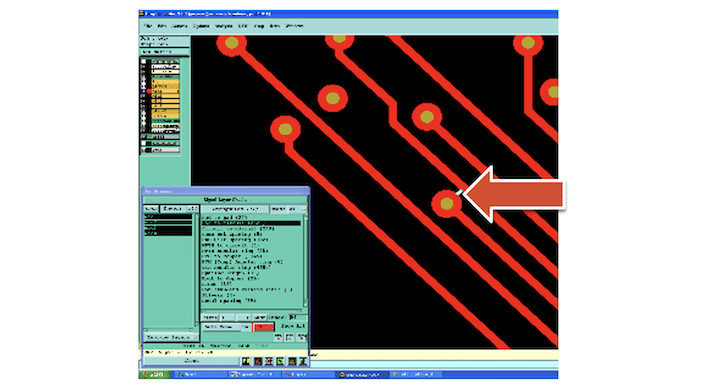Click the last small icon under the Show List label
Viewport: 710px width, 388px height.
point(302,337)
